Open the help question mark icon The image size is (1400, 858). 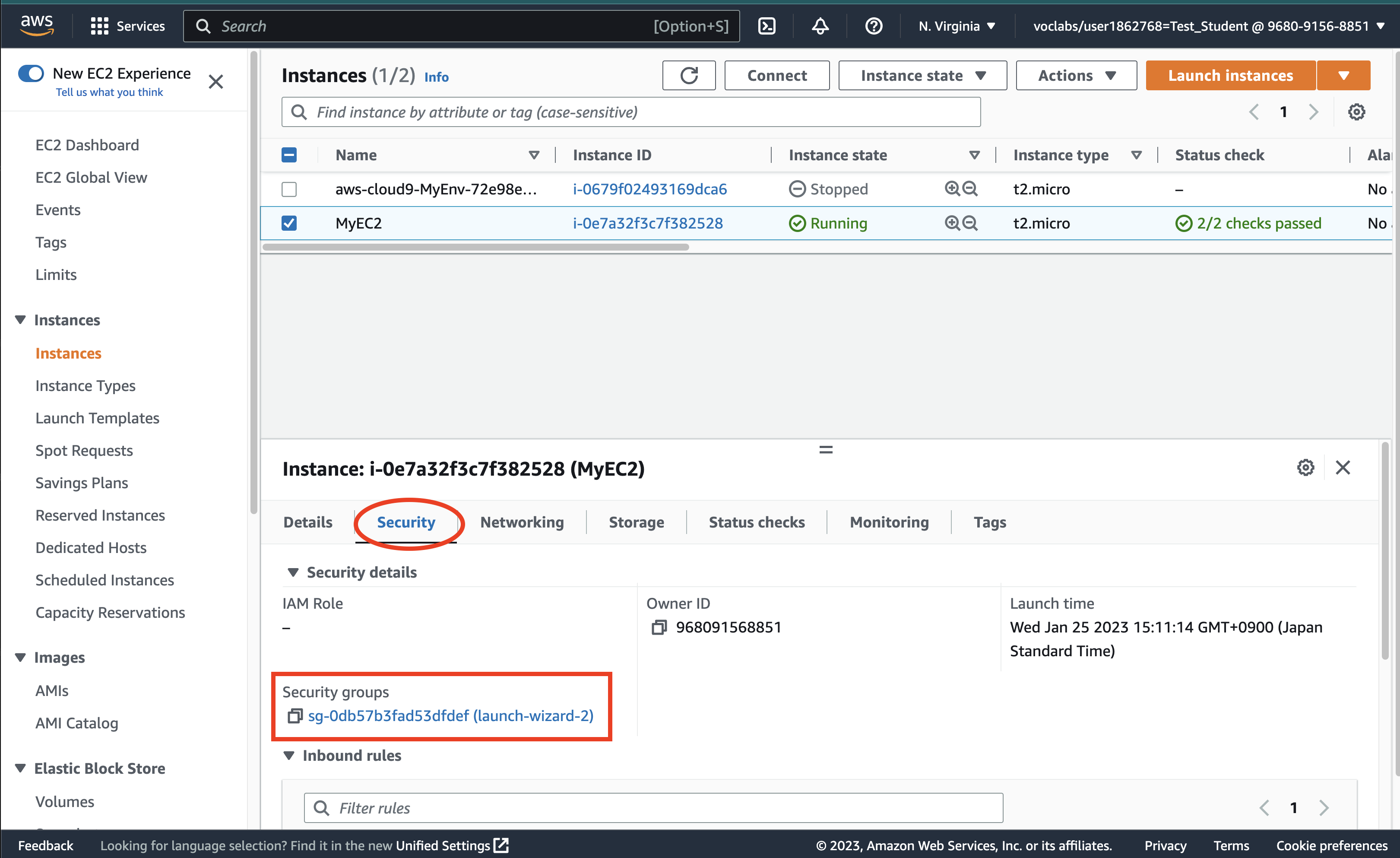point(873,26)
